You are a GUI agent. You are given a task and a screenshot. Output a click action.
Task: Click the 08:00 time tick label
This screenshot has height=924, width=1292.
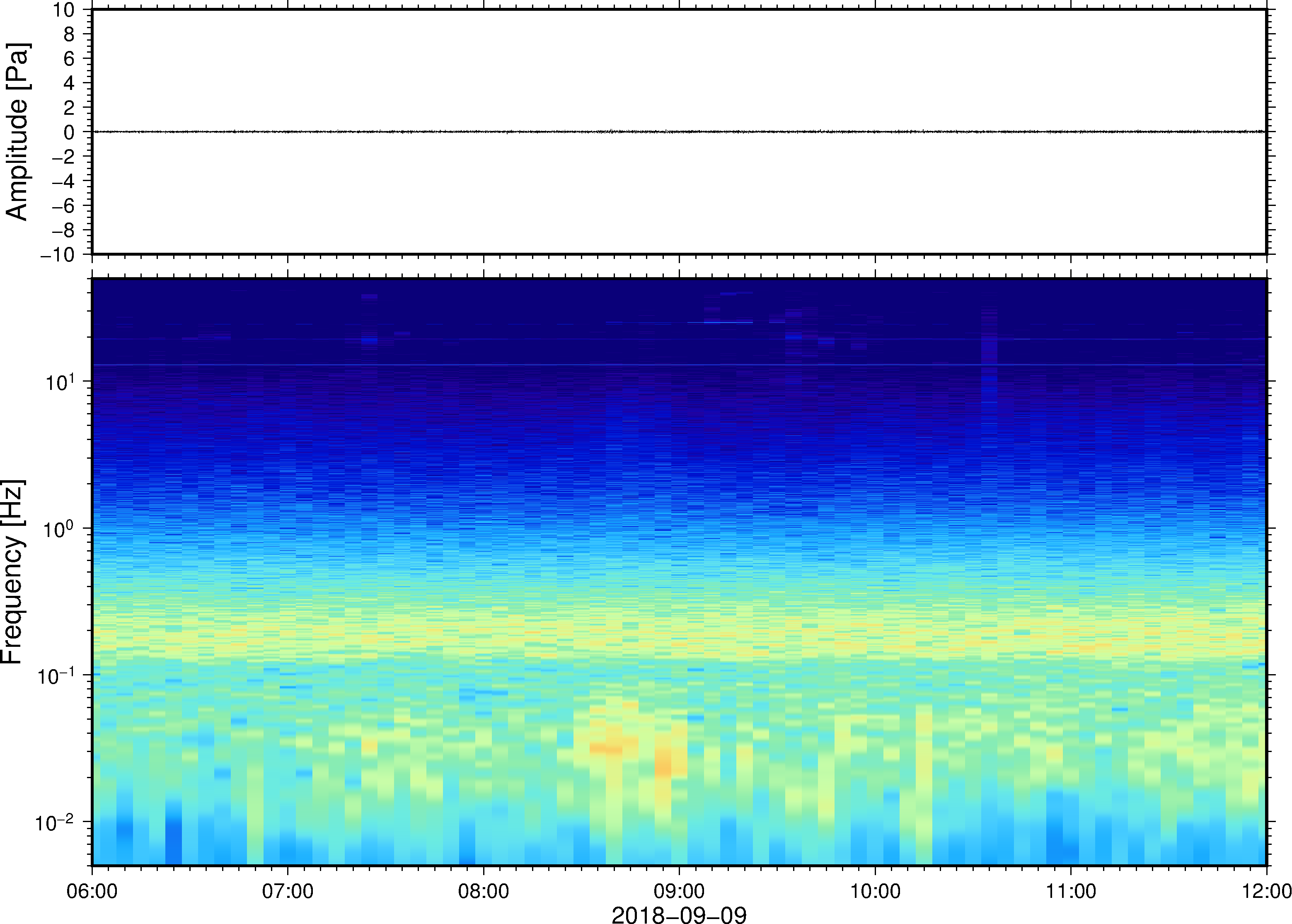(484, 891)
